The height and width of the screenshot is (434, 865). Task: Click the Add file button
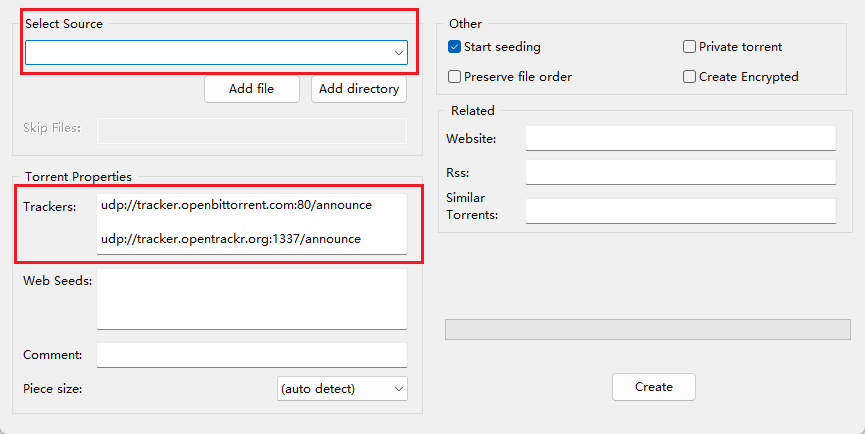click(251, 89)
